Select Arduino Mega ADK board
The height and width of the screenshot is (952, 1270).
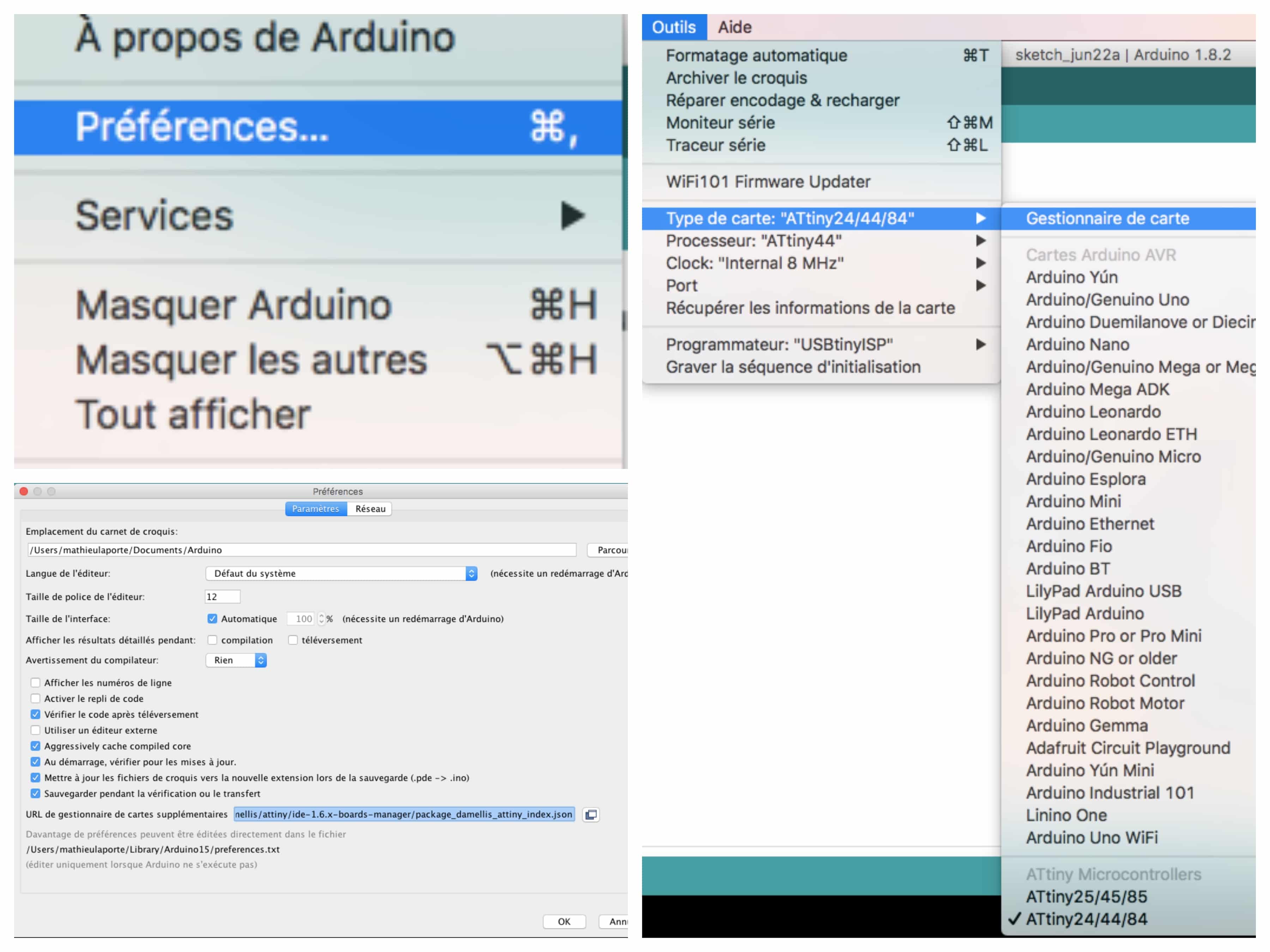[x=1129, y=389]
